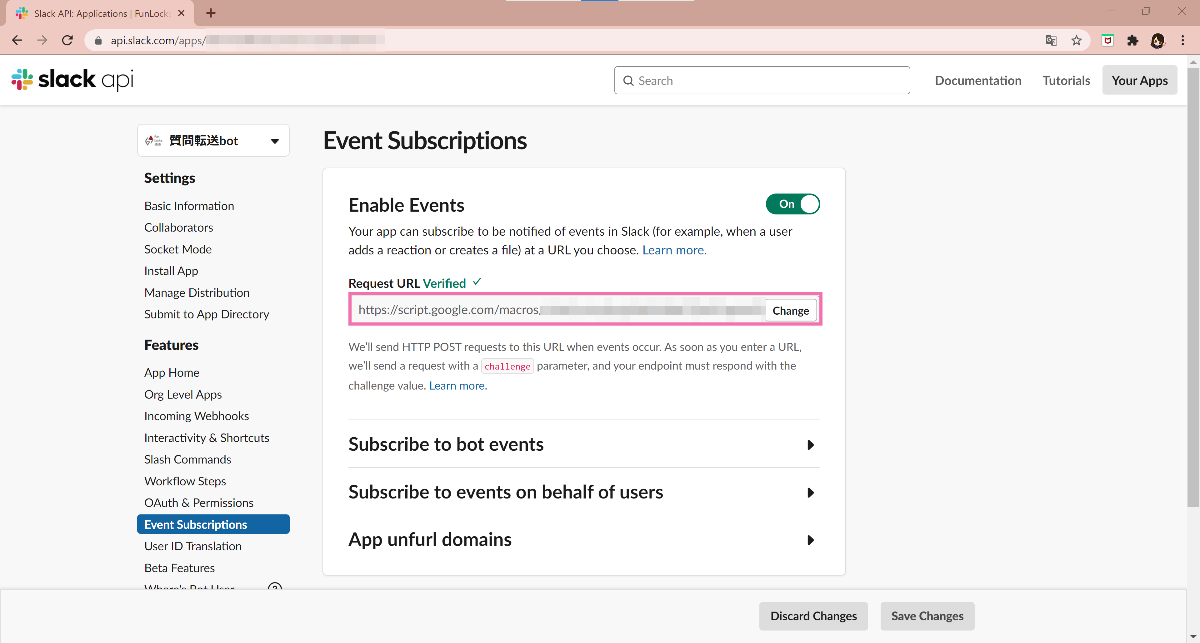The width and height of the screenshot is (1200, 643).
Task: Go back in browser history
Action: [x=17, y=40]
